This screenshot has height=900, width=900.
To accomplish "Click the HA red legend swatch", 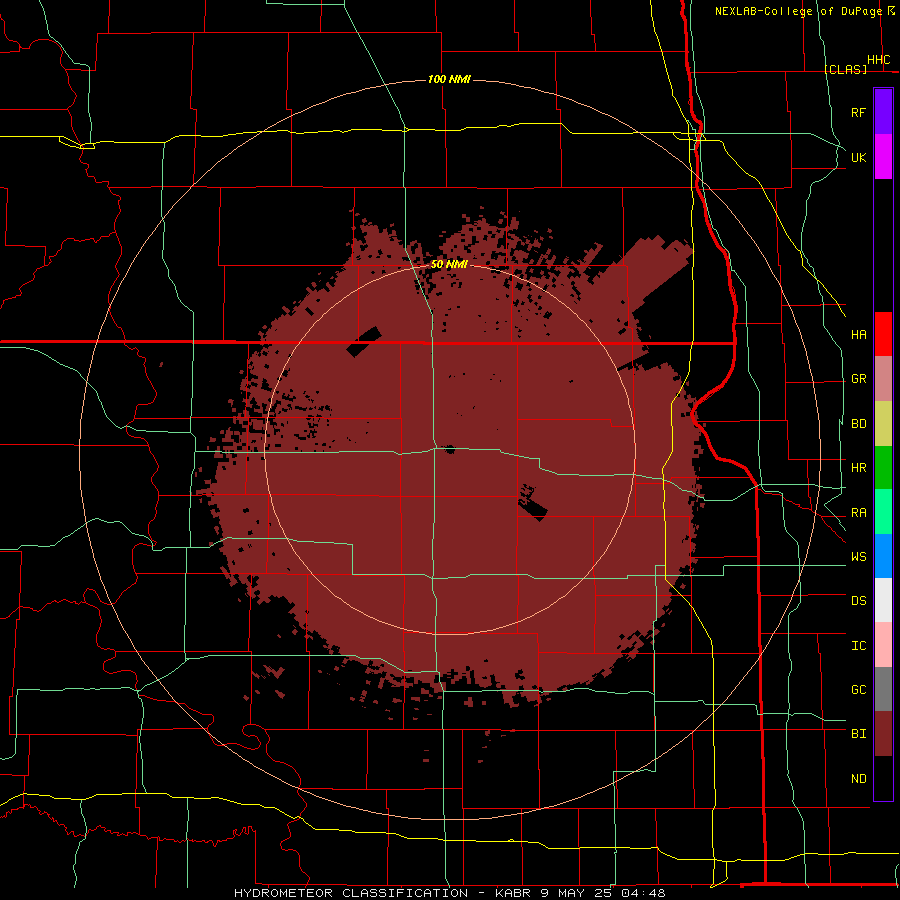I will 883,334.
